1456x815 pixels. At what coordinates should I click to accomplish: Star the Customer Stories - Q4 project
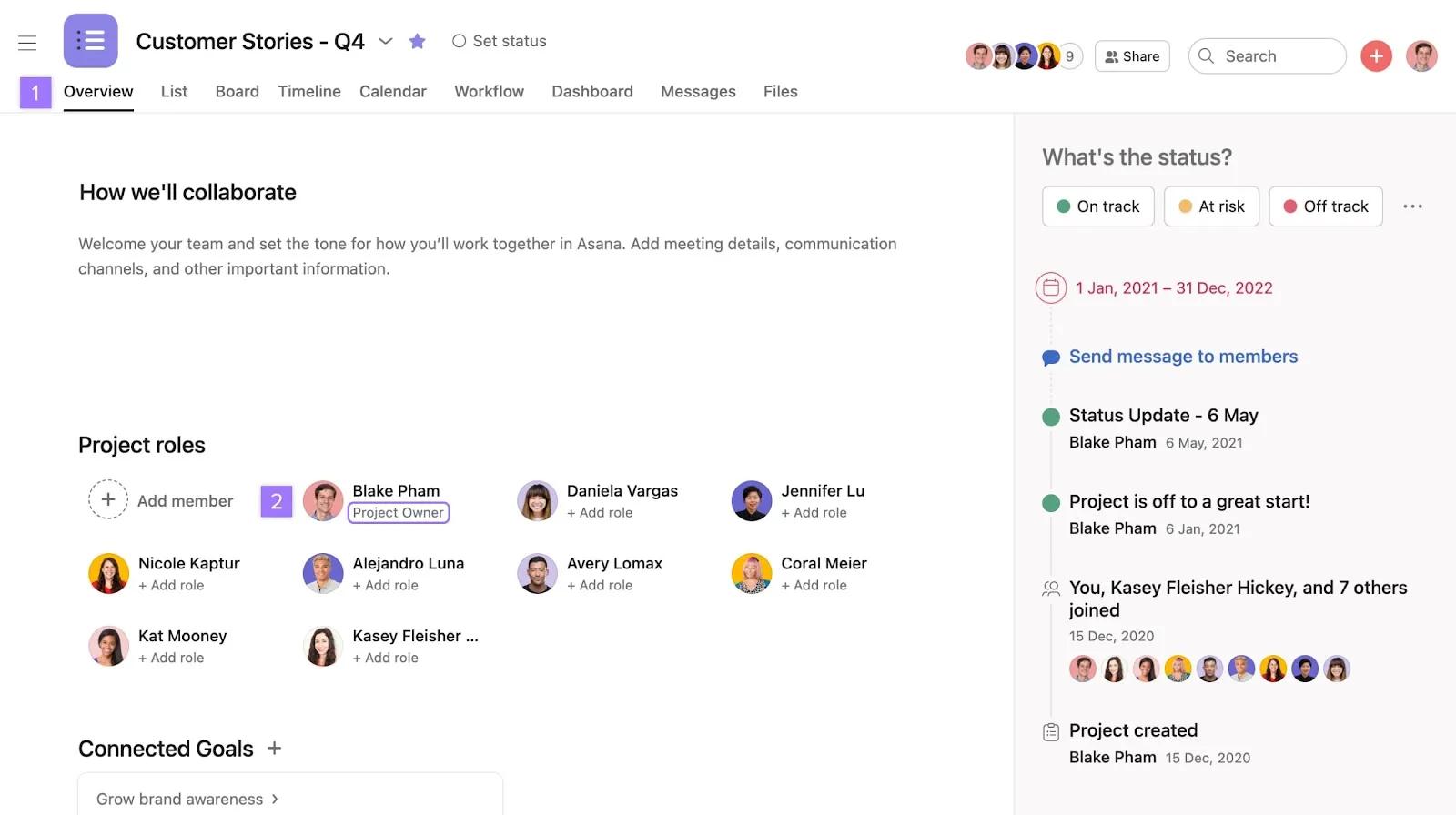click(x=417, y=41)
